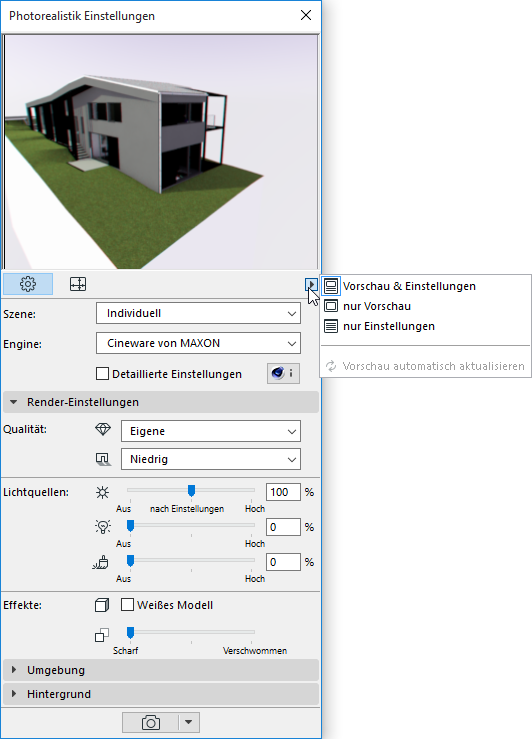Viewport: 532px width, 739px height.
Task: Click the lamp intensity slider handle
Action: (131, 526)
